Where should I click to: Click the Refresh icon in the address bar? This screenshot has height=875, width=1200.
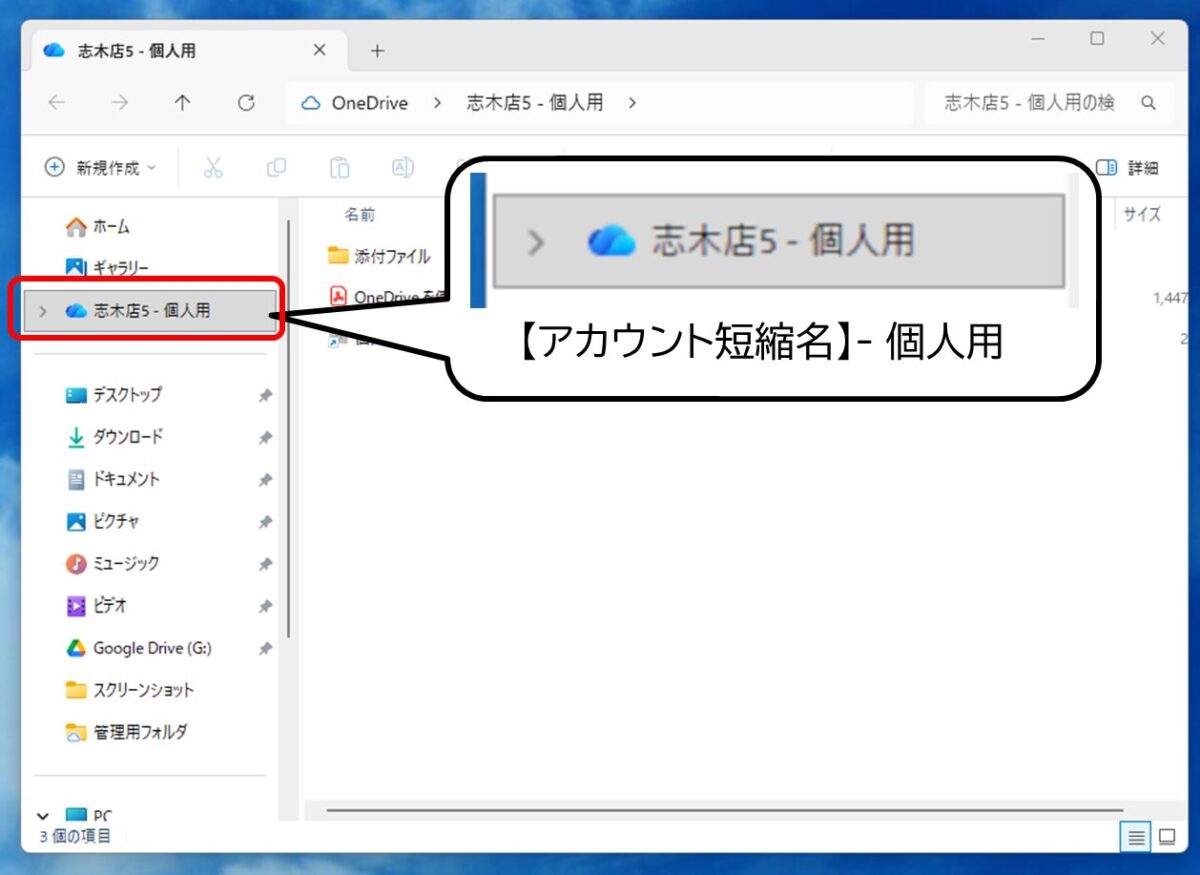246,102
